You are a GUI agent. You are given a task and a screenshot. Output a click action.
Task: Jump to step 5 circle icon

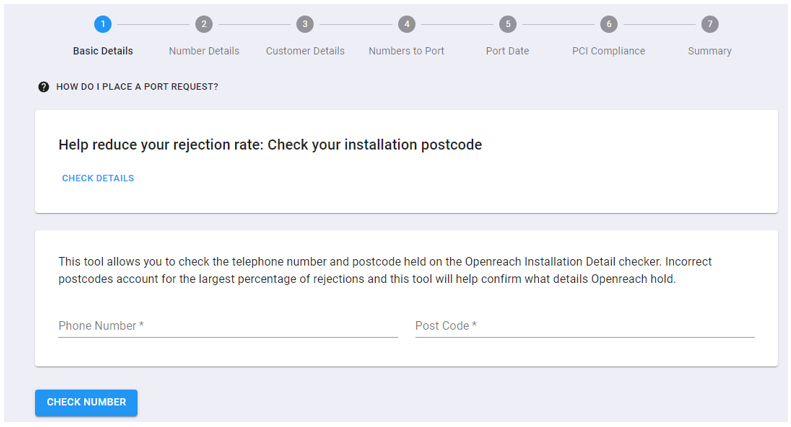[507, 24]
